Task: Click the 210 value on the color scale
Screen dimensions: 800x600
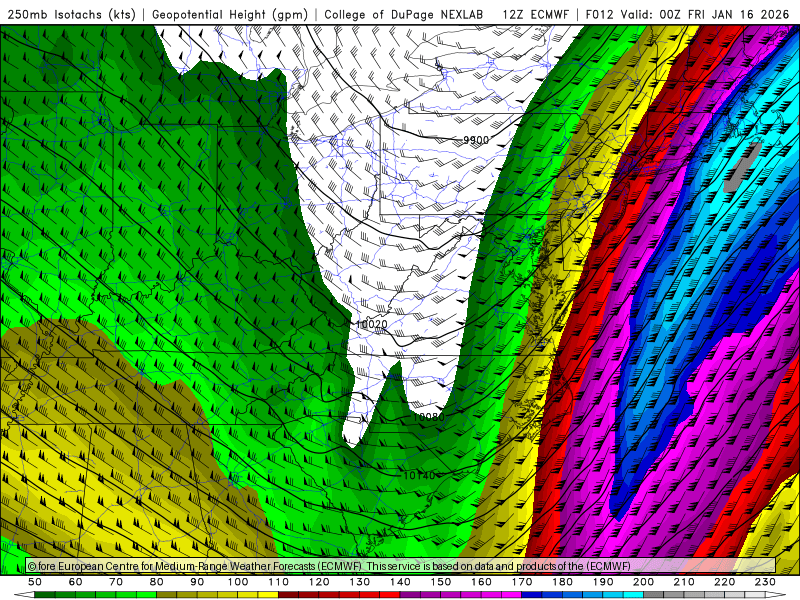Action: click(684, 582)
